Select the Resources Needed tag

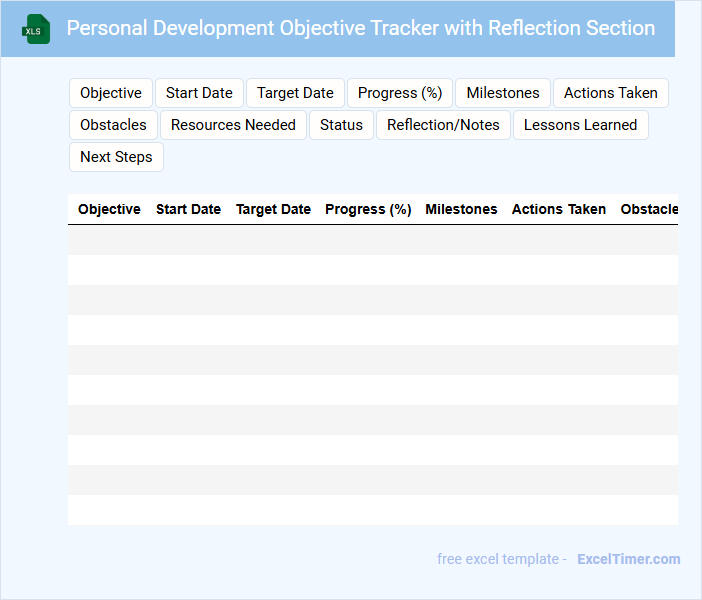(x=233, y=125)
